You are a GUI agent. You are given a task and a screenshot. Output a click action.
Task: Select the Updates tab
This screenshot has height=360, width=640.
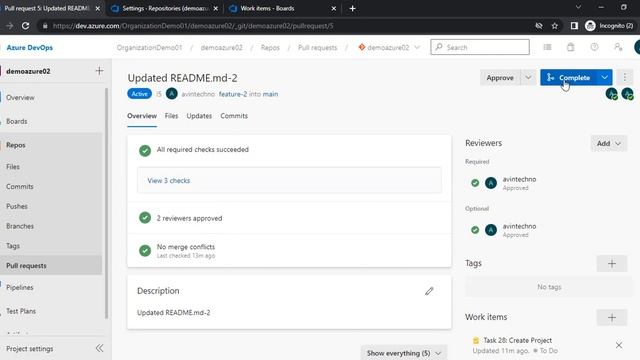click(x=199, y=116)
